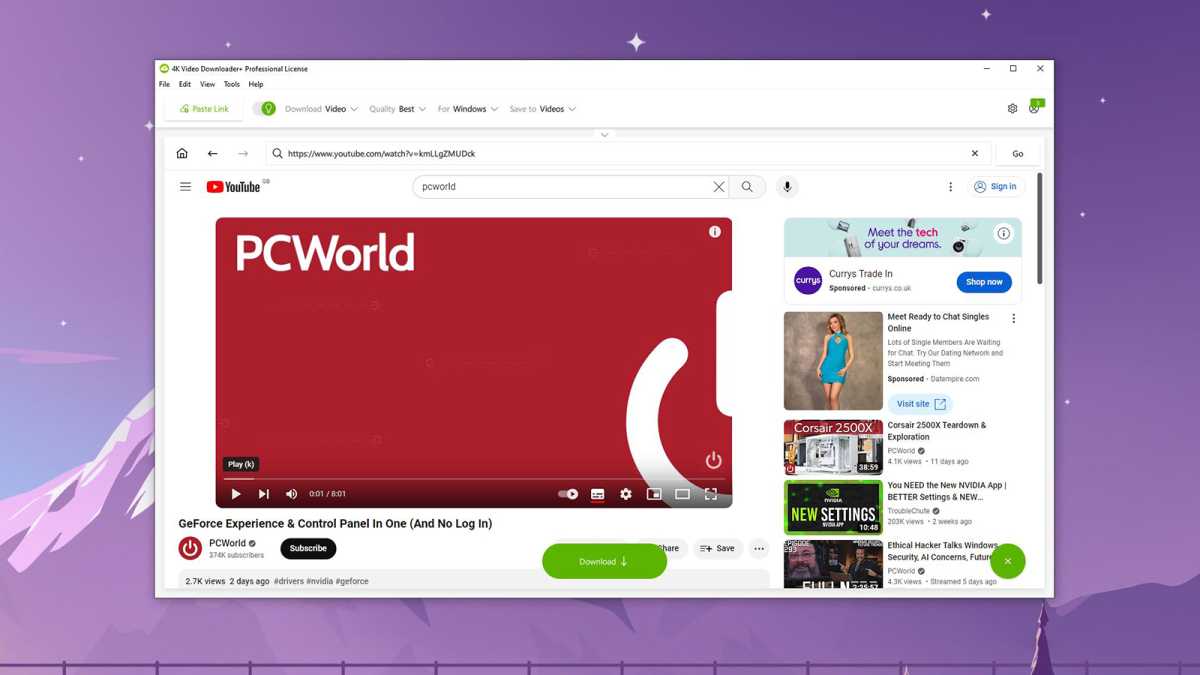Open the Download Video type dropdown
The width and height of the screenshot is (1200, 675).
pos(321,109)
